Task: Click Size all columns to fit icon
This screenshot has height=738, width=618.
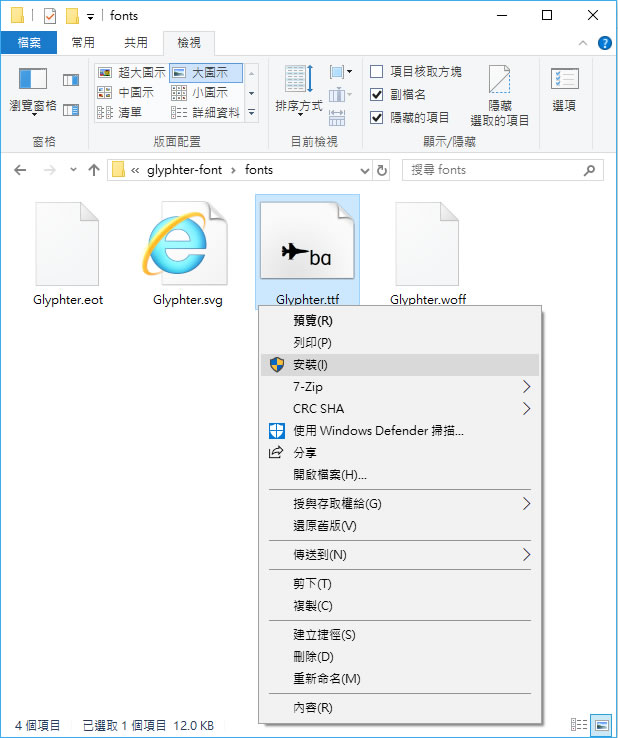Action: tap(337, 118)
